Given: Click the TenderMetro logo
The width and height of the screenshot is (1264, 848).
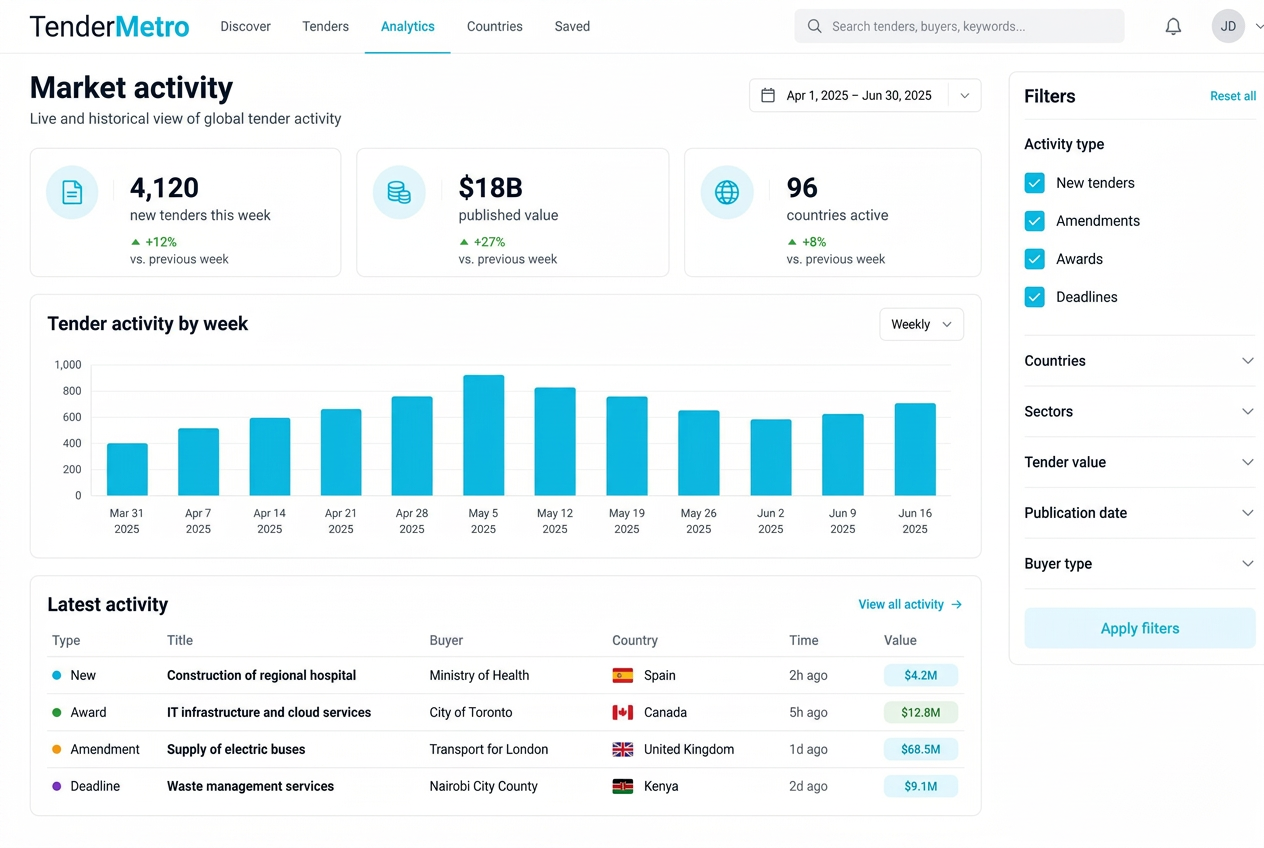Looking at the screenshot, I should point(109,27).
